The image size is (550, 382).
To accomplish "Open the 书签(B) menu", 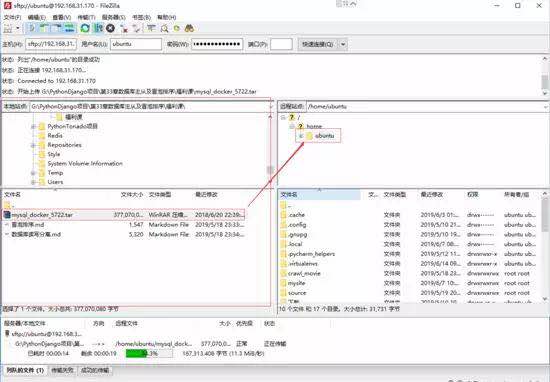I will [x=141, y=17].
